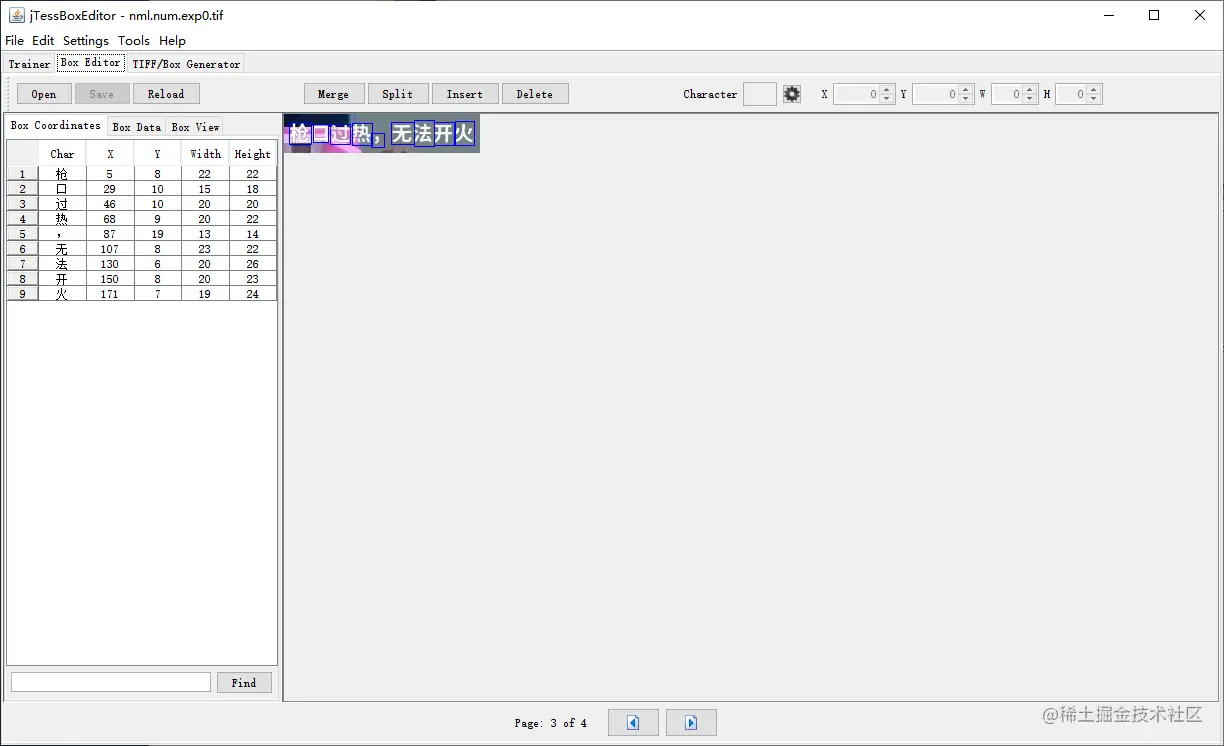Click the Merge button
Viewport: 1224px width, 746px height.
(333, 94)
